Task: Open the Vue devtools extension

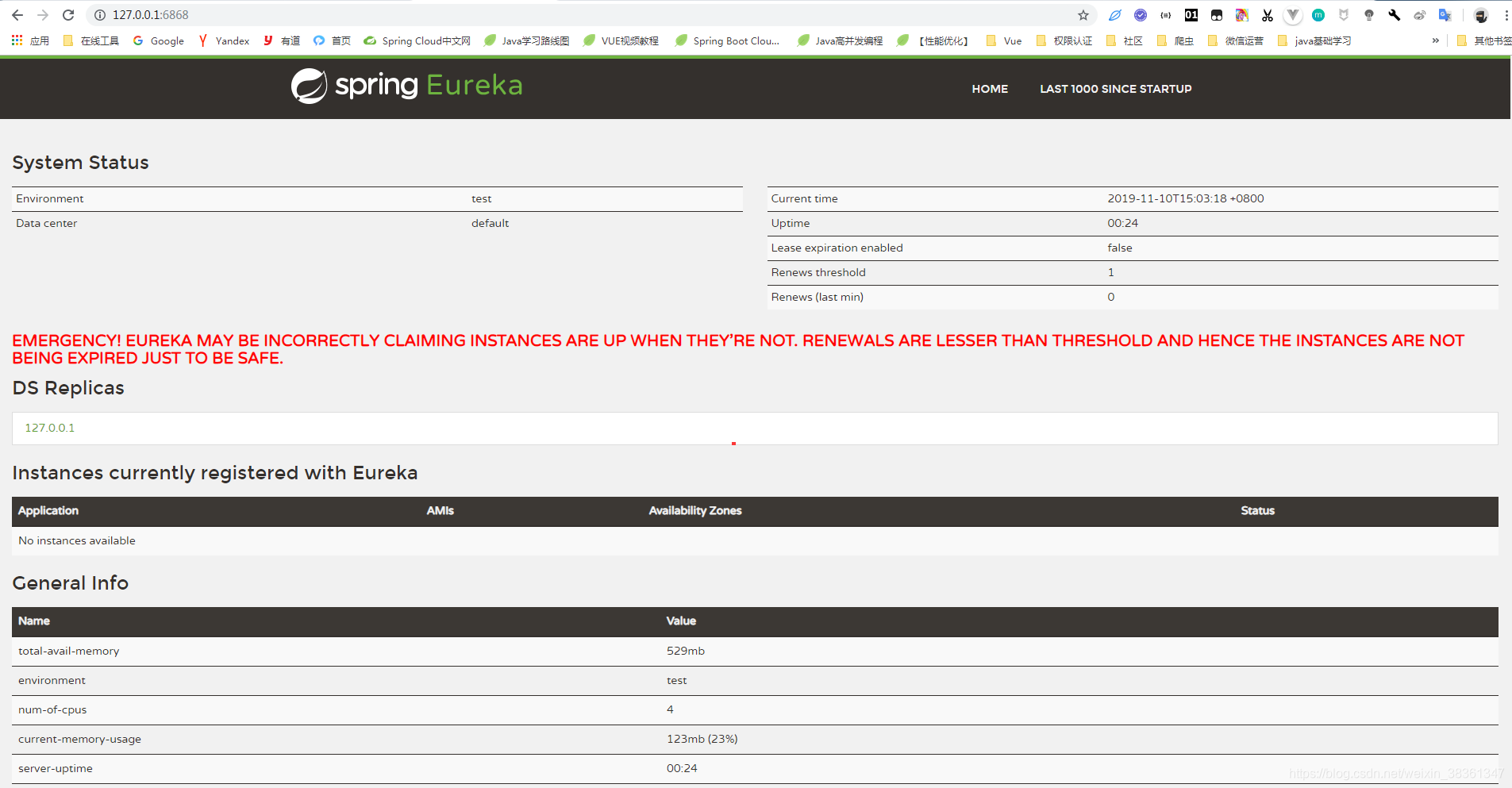Action: coord(1293,15)
